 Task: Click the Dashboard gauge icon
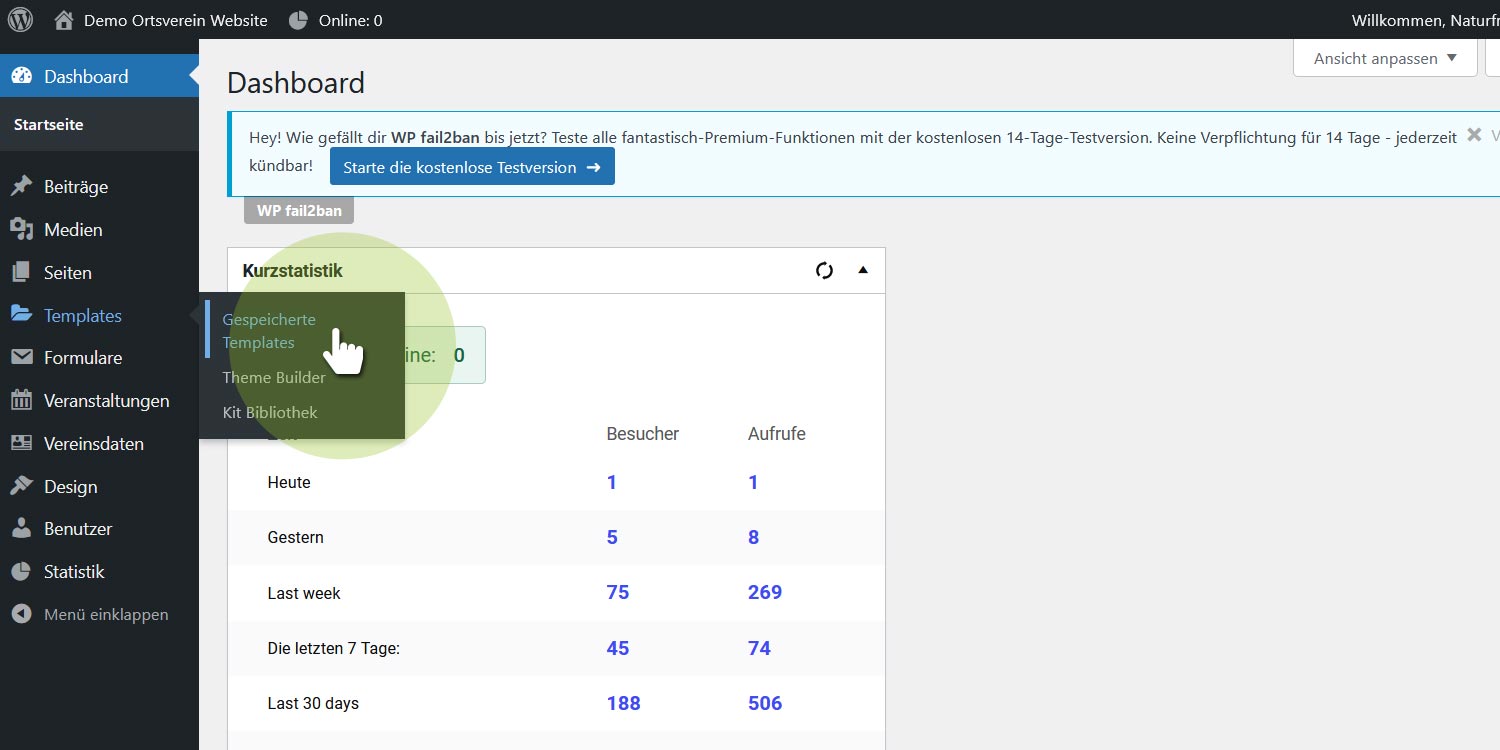click(x=21, y=76)
